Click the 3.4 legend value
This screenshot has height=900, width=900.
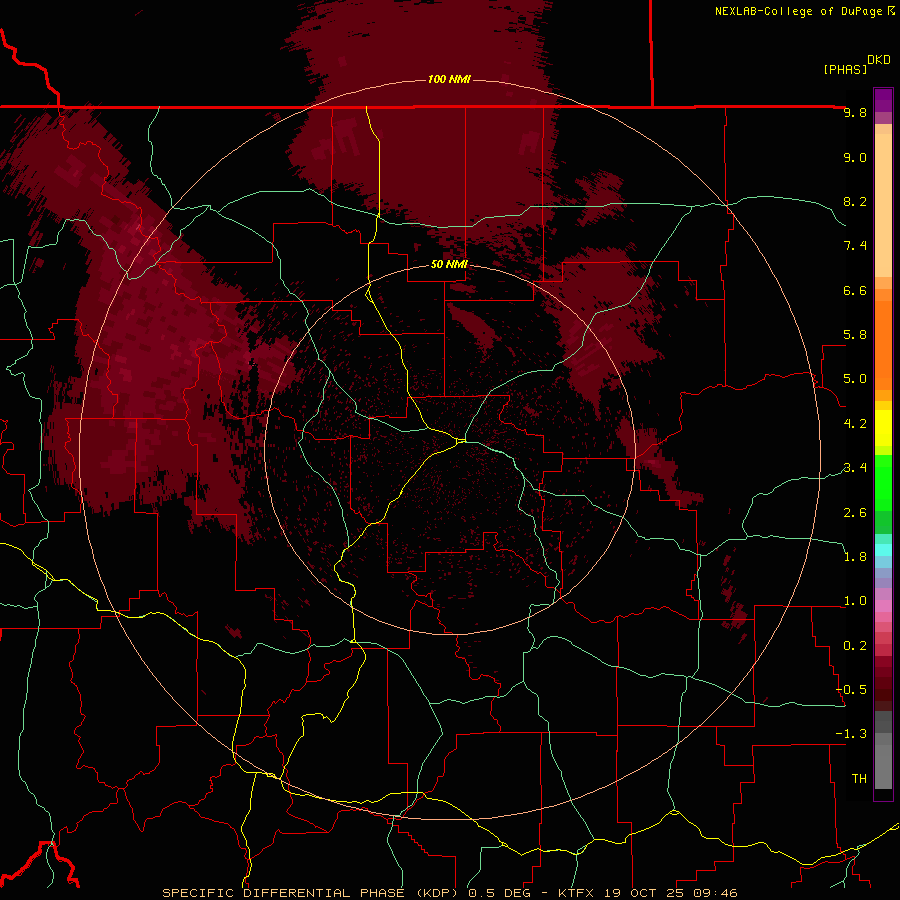(855, 468)
